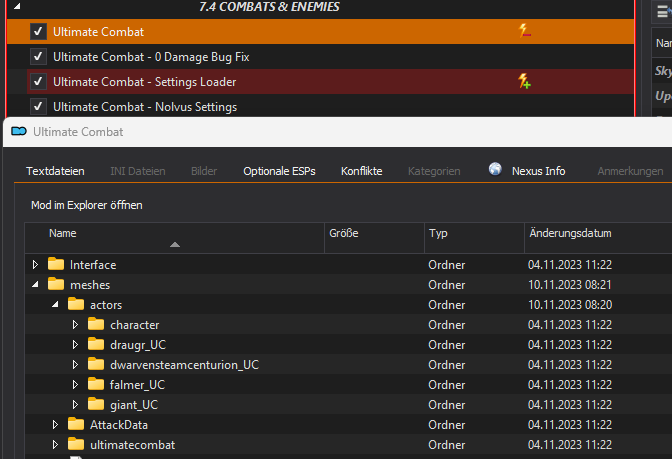Image resolution: width=672 pixels, height=459 pixels.
Task: Click the Interface folder icon
Action: tap(56, 264)
